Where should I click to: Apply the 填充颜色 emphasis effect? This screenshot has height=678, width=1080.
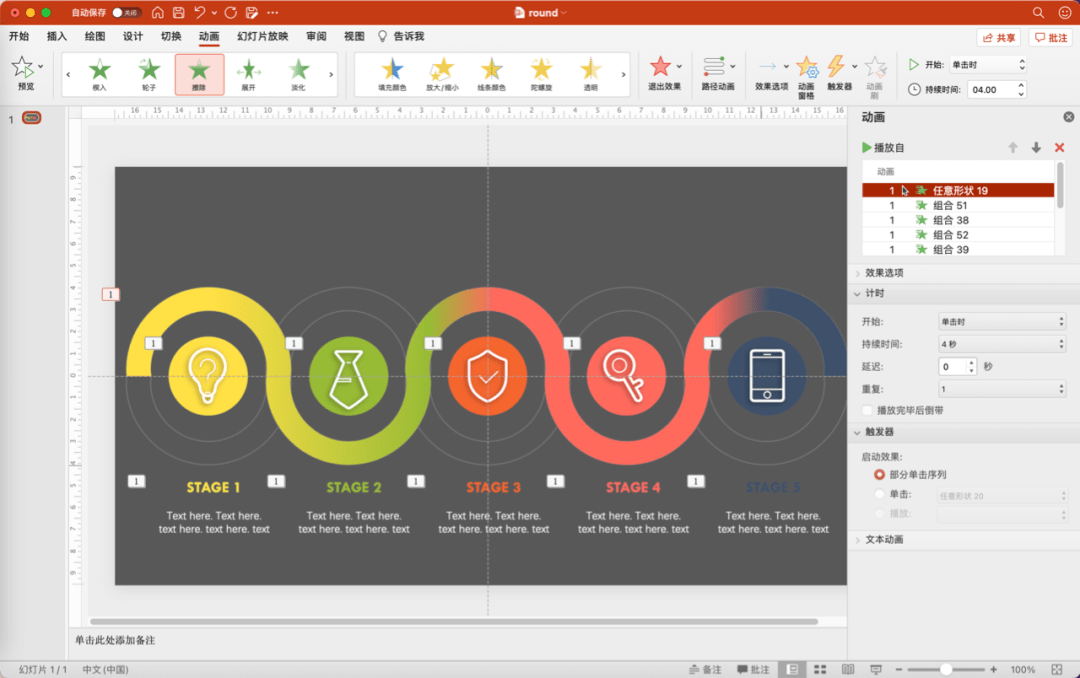392,74
